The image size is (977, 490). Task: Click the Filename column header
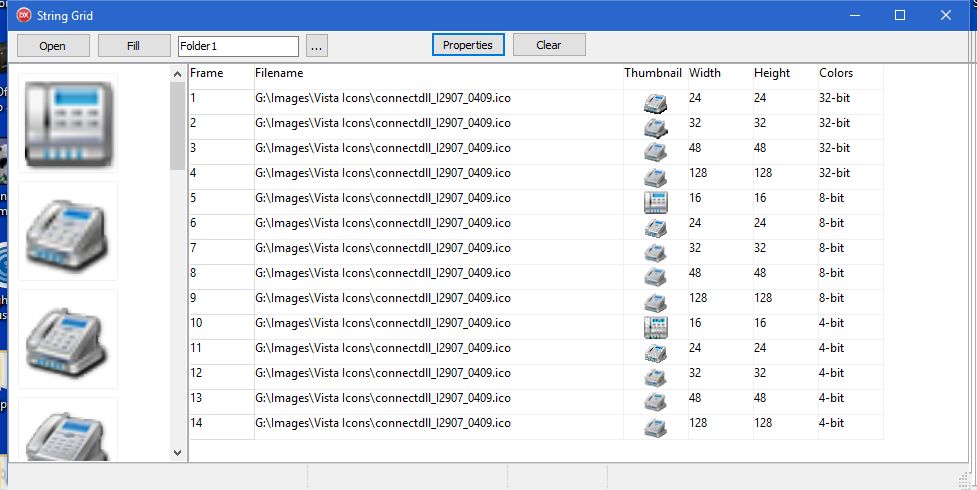[439, 75]
